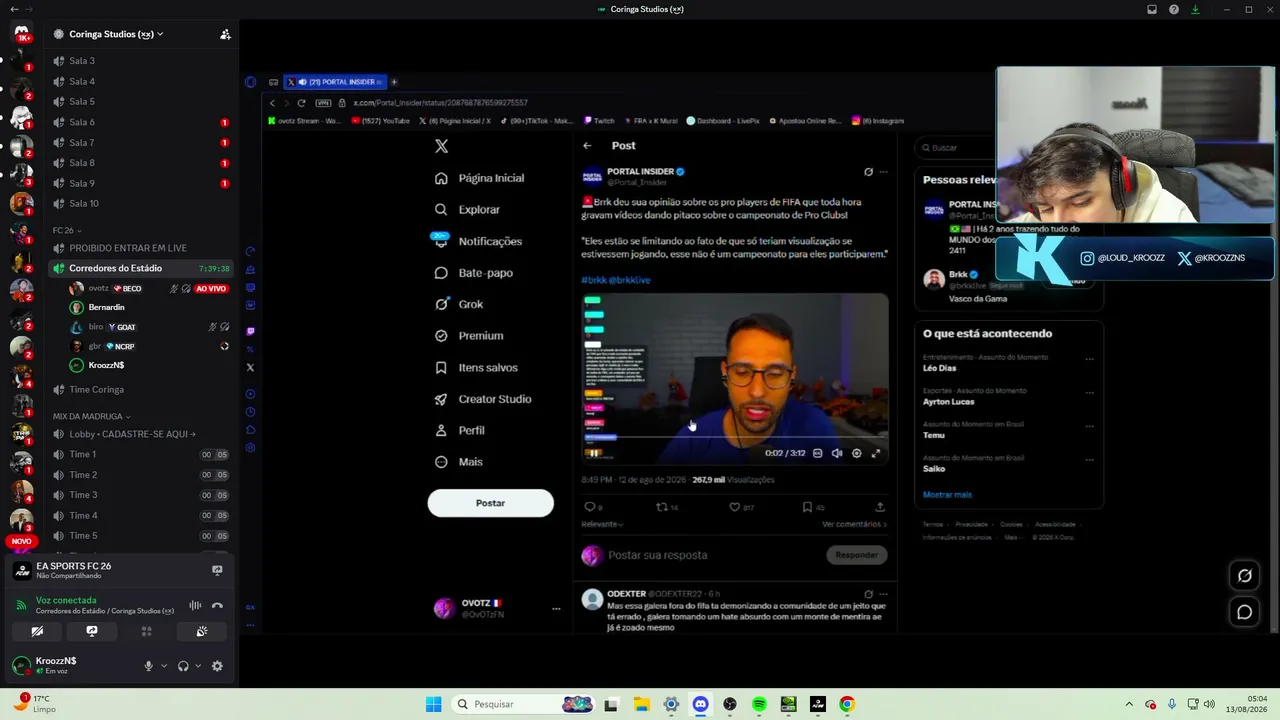This screenshot has height=720, width=1280.
Task: Disconnect from the voice channel
Action: 217,605
